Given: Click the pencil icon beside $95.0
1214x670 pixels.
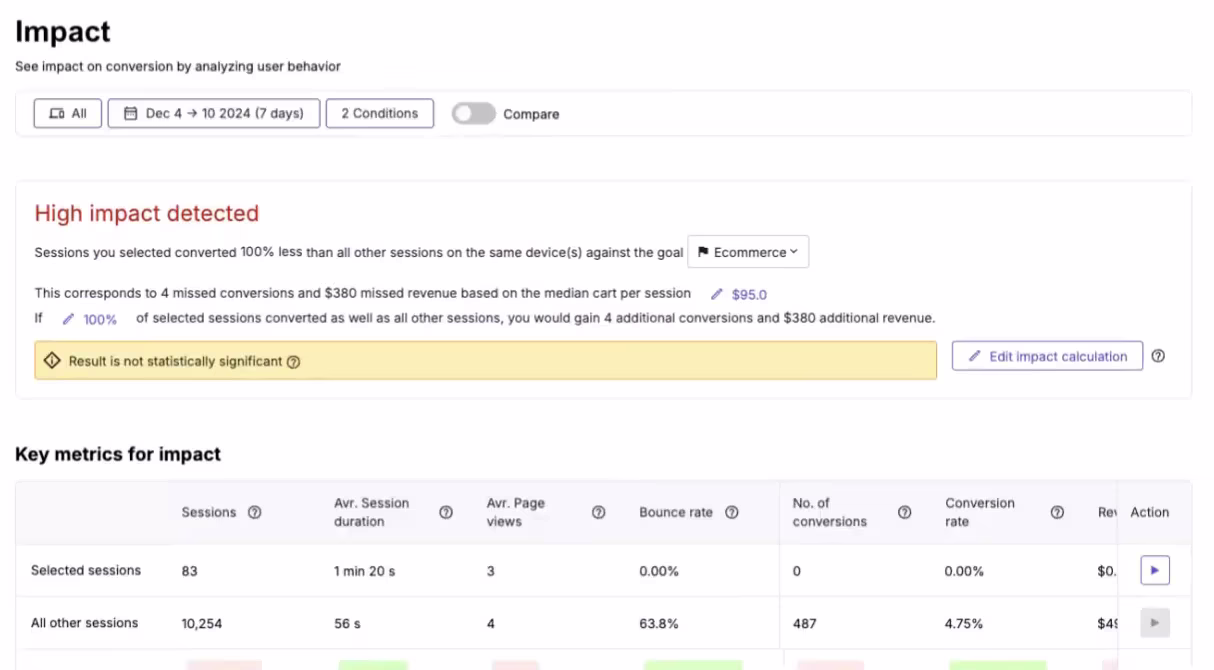Looking at the screenshot, I should (x=716, y=295).
